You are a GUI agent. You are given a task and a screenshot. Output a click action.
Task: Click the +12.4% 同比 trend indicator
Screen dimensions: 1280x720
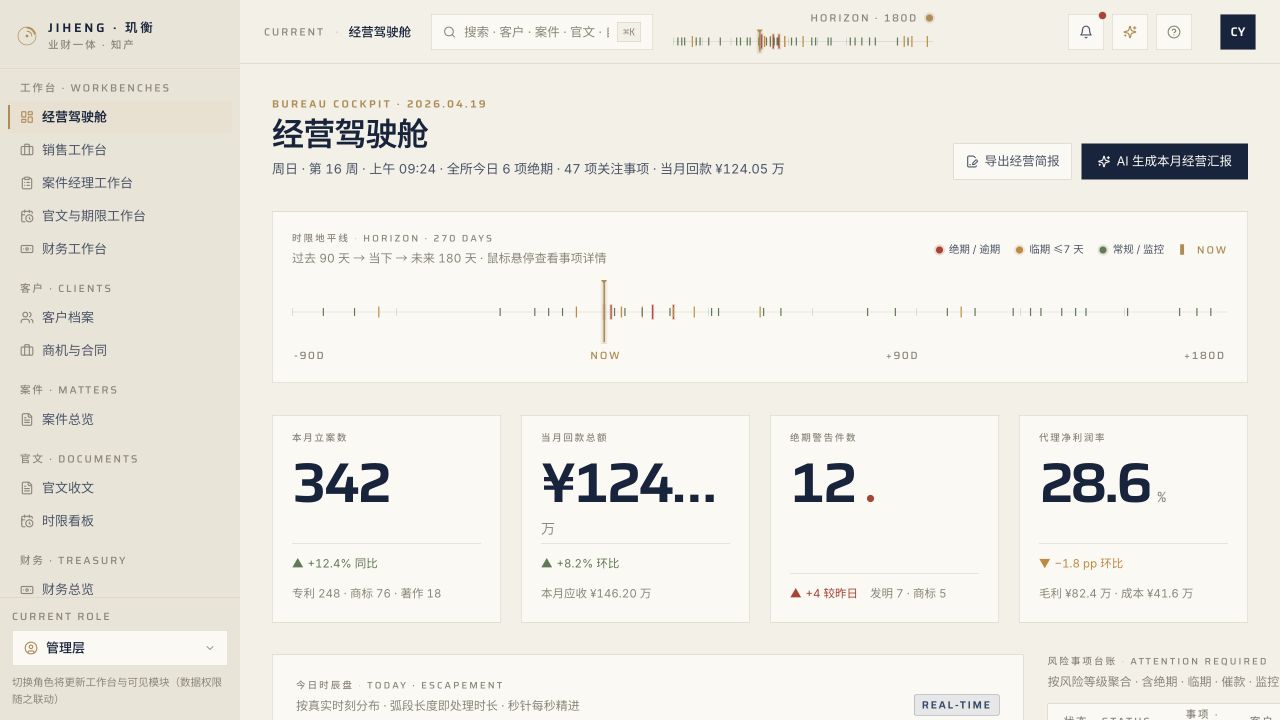tap(335, 564)
